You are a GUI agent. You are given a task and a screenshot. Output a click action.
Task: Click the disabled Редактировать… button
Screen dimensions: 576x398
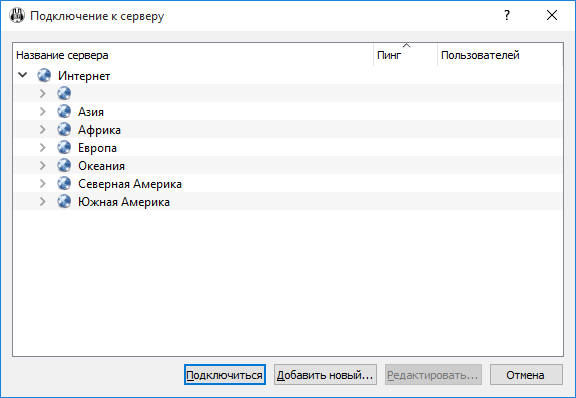tap(433, 375)
